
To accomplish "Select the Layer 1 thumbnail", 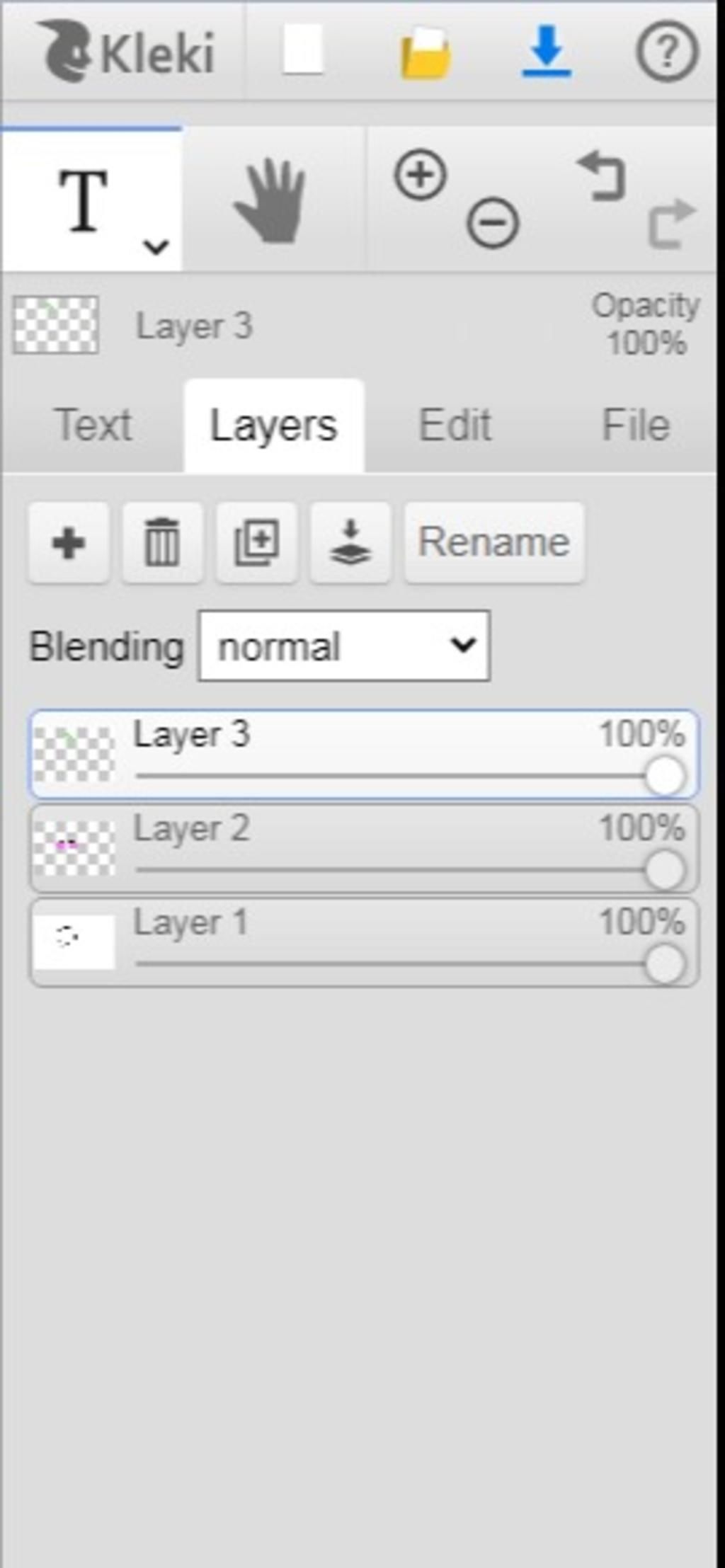I will click(x=74, y=942).
